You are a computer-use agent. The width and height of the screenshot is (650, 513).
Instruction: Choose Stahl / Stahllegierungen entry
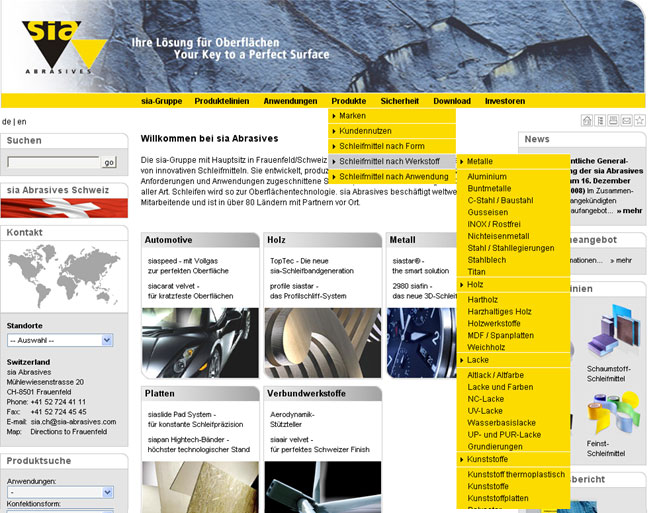click(511, 248)
